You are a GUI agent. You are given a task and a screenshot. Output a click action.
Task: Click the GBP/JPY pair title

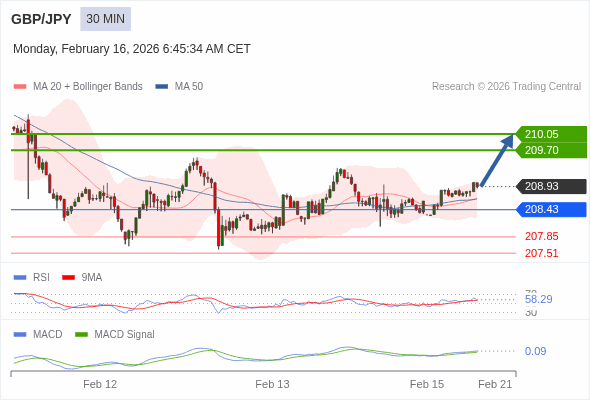coord(41,19)
